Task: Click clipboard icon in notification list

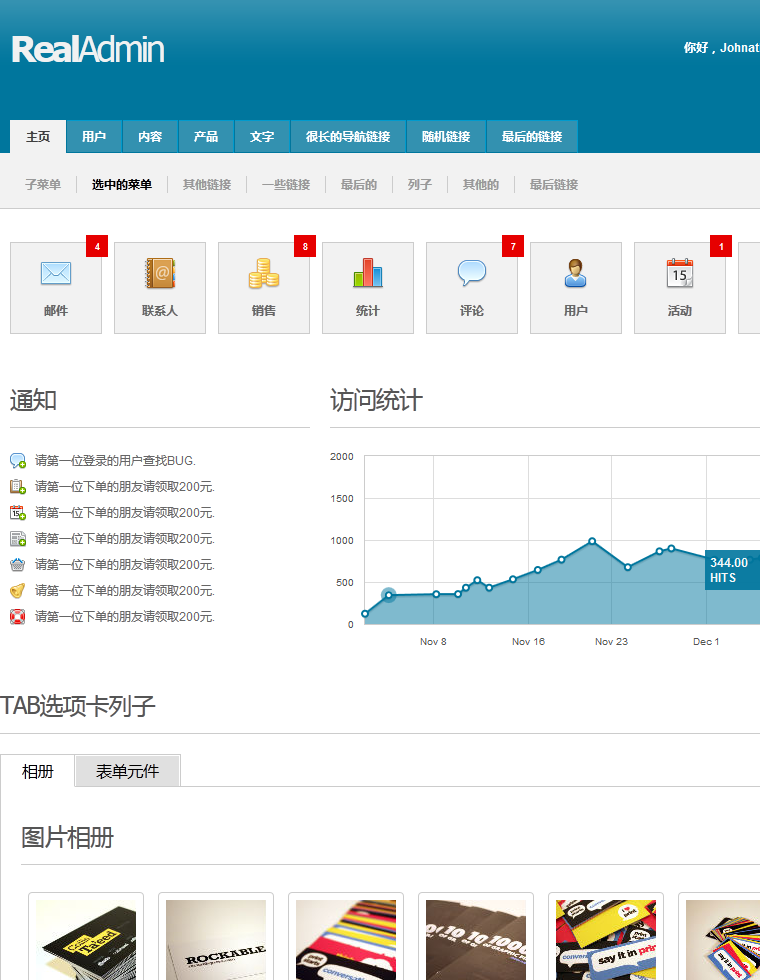Action: 18,486
